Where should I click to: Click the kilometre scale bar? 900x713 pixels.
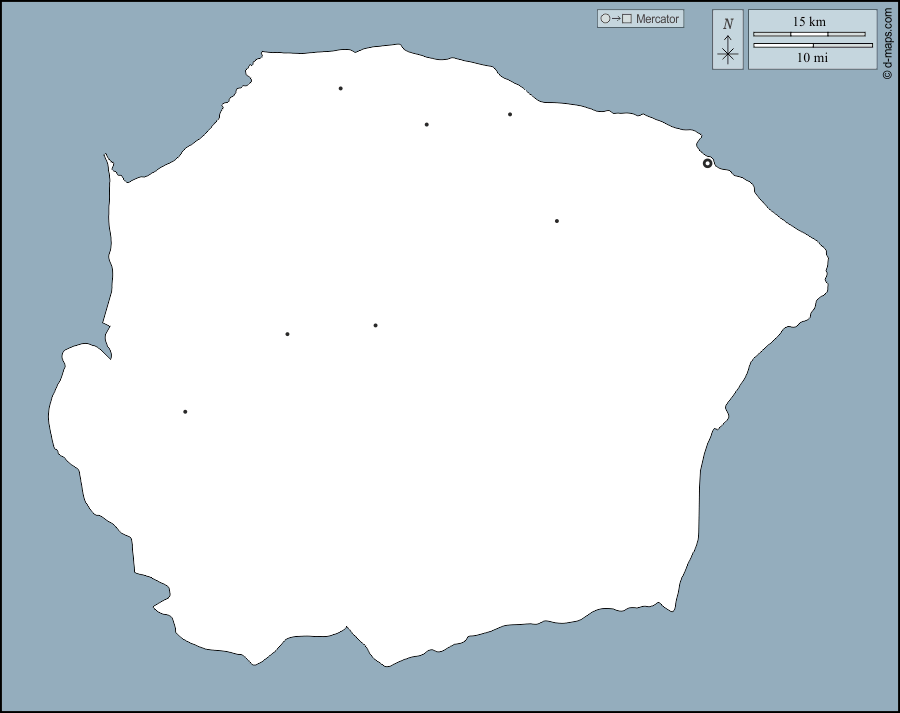pos(809,34)
